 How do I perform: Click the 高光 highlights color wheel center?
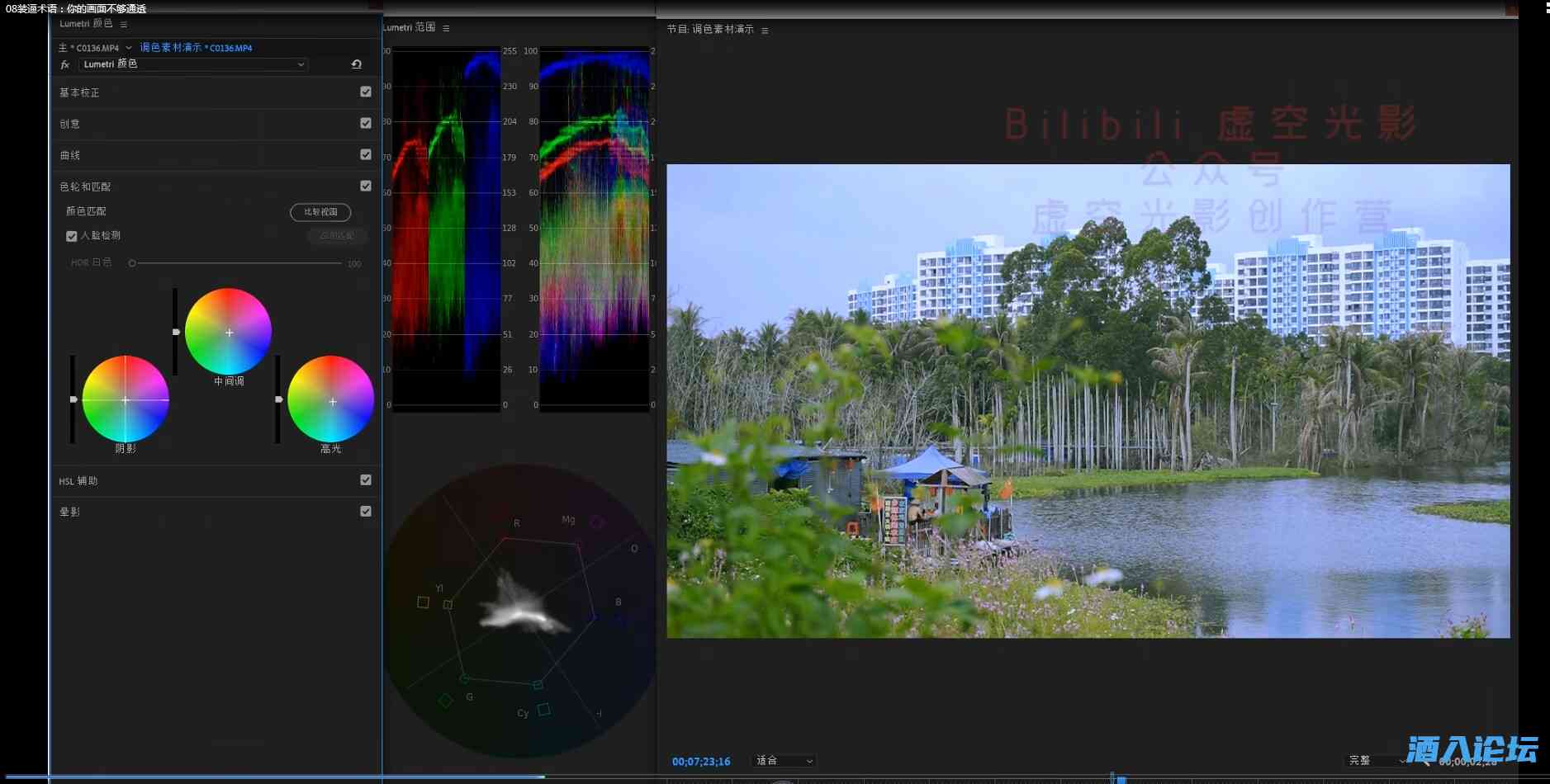(x=331, y=400)
